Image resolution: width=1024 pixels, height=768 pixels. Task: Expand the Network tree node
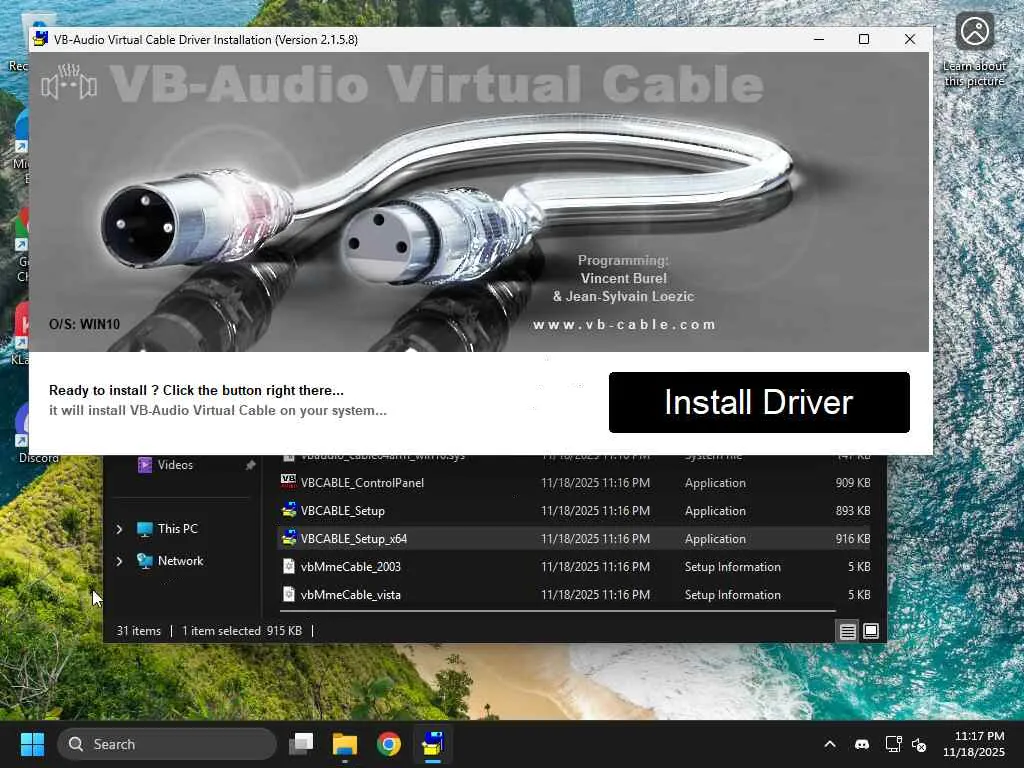[120, 561]
